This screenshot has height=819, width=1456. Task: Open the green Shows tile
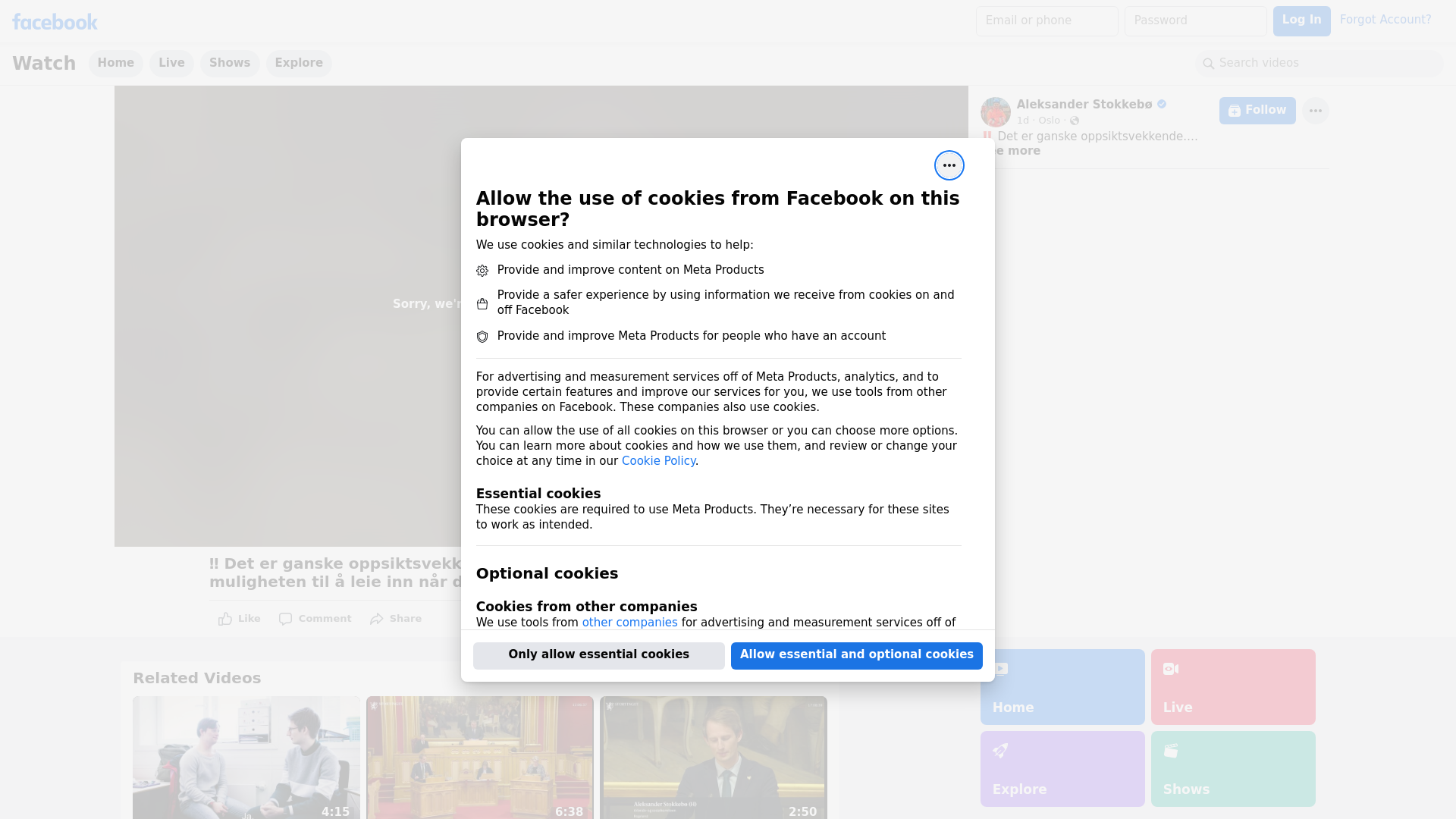(1233, 769)
